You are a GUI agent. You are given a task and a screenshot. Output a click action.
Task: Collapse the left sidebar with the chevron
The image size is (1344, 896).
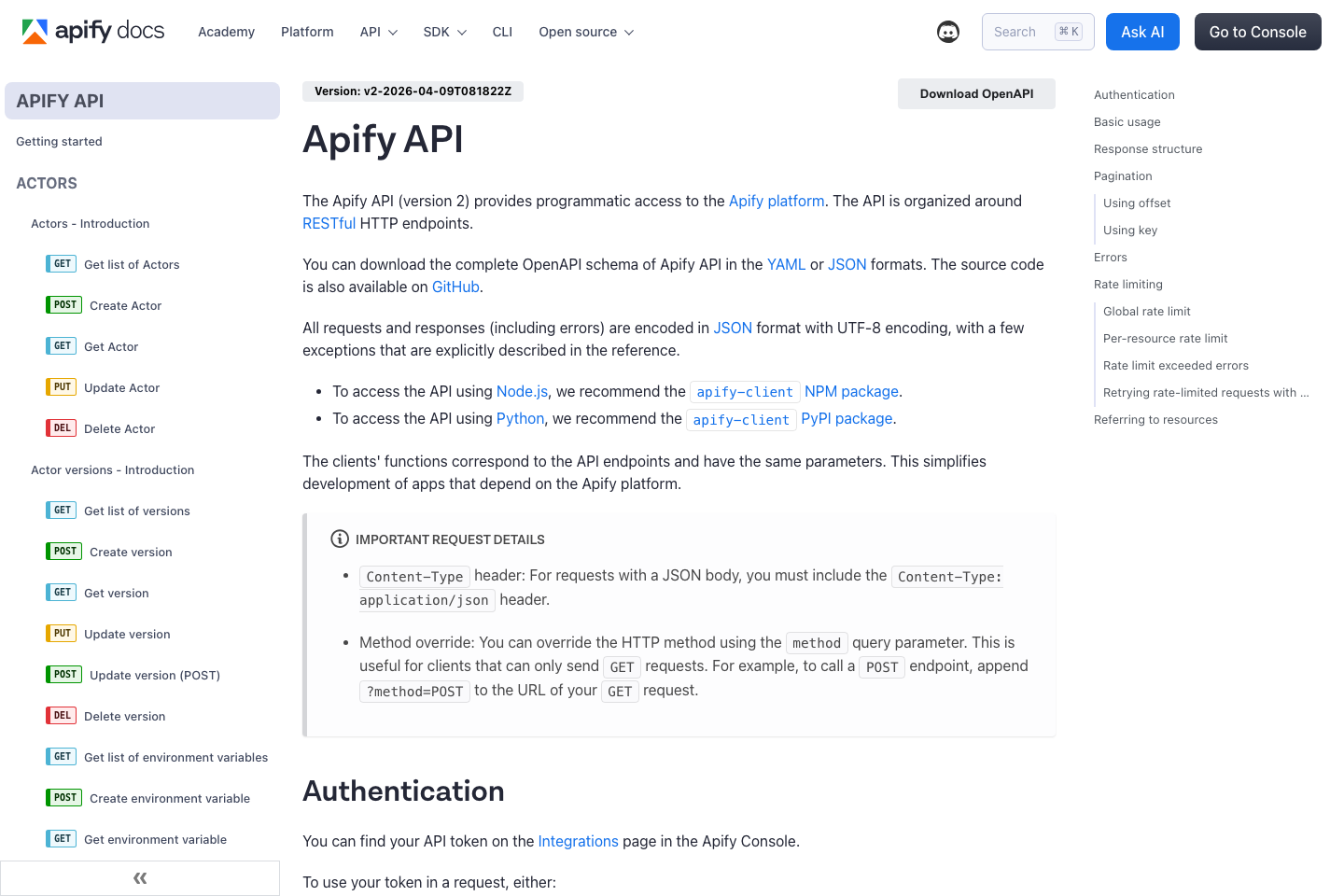pyautogui.click(x=139, y=877)
